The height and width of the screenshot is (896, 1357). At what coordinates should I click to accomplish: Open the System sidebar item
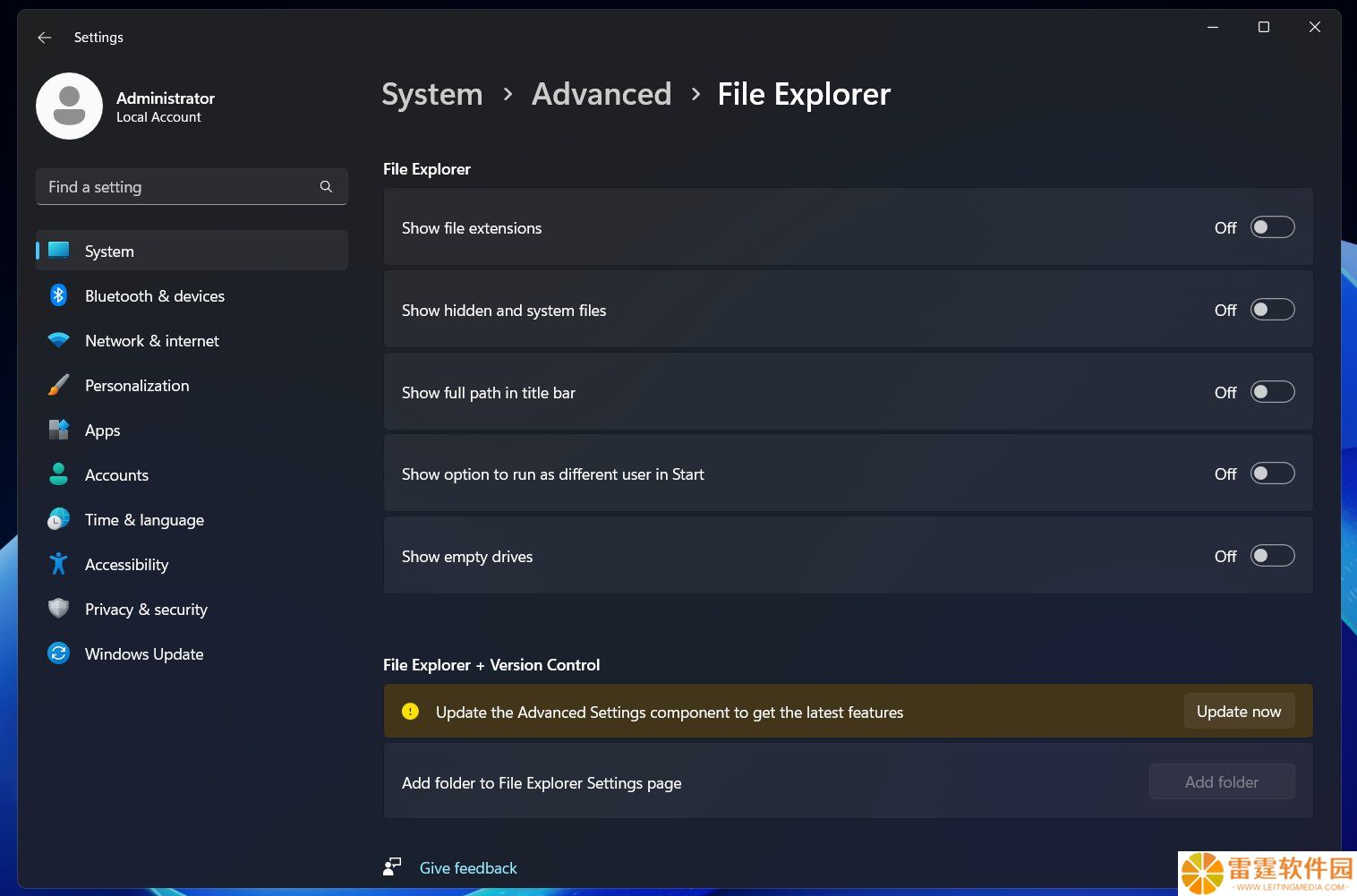pyautogui.click(x=192, y=251)
